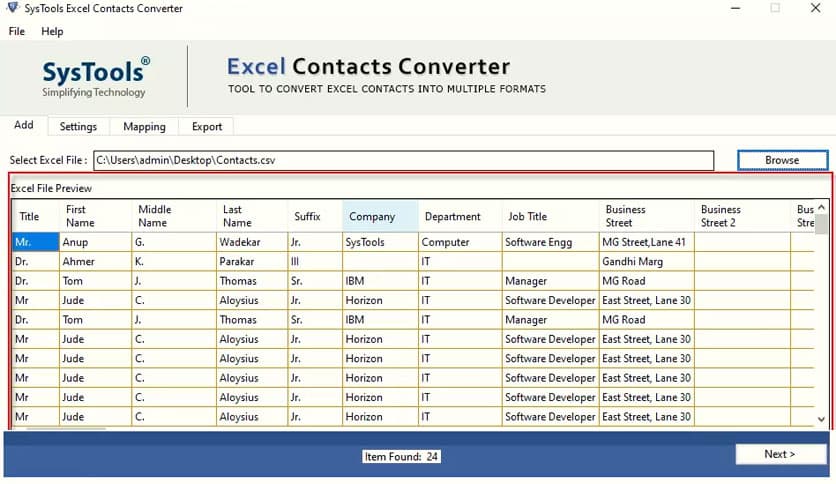
Task: Click the Suffix column header
Action: [x=315, y=216]
